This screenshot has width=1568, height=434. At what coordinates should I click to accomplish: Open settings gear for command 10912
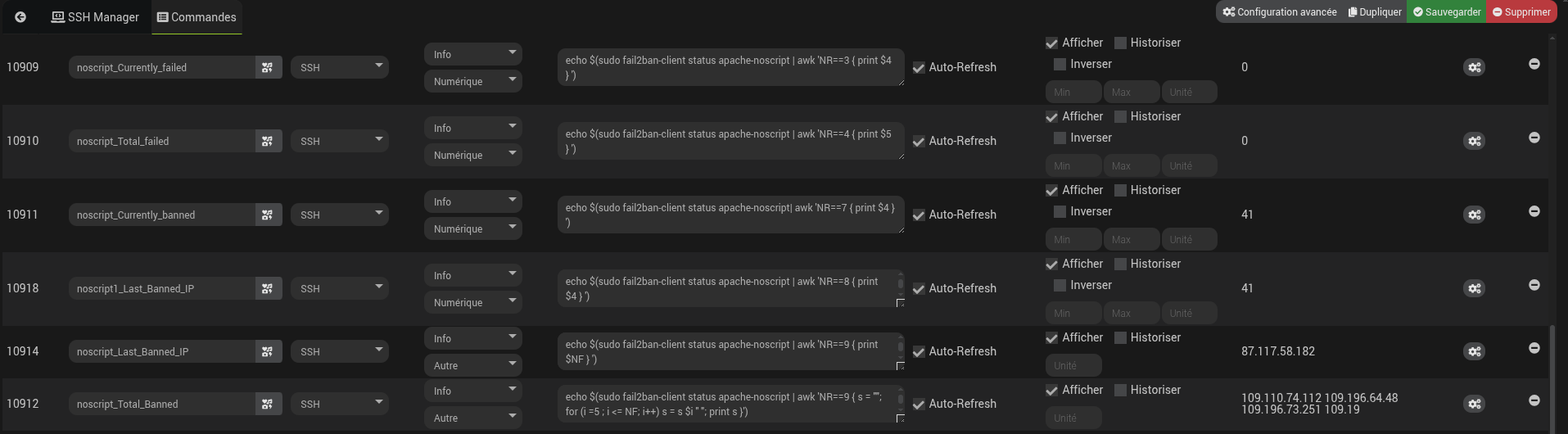[x=1474, y=404]
